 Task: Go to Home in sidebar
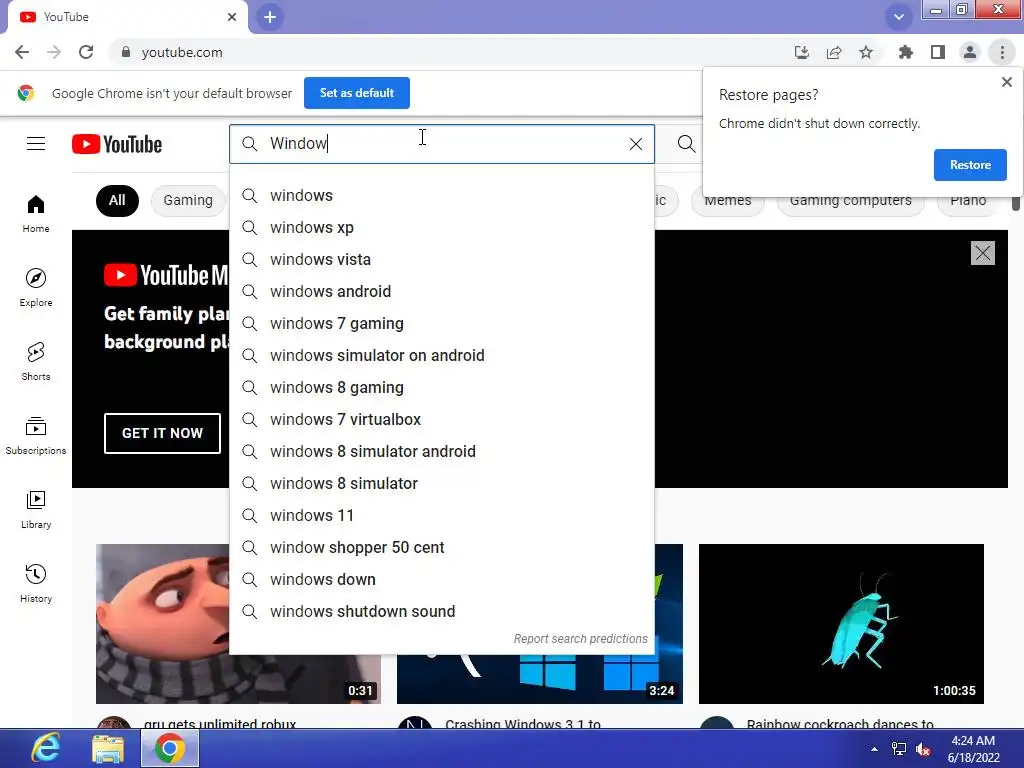36,214
